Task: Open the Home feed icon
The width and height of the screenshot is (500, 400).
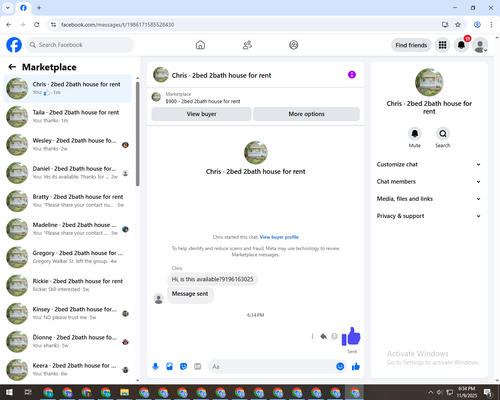Action: (x=200, y=45)
